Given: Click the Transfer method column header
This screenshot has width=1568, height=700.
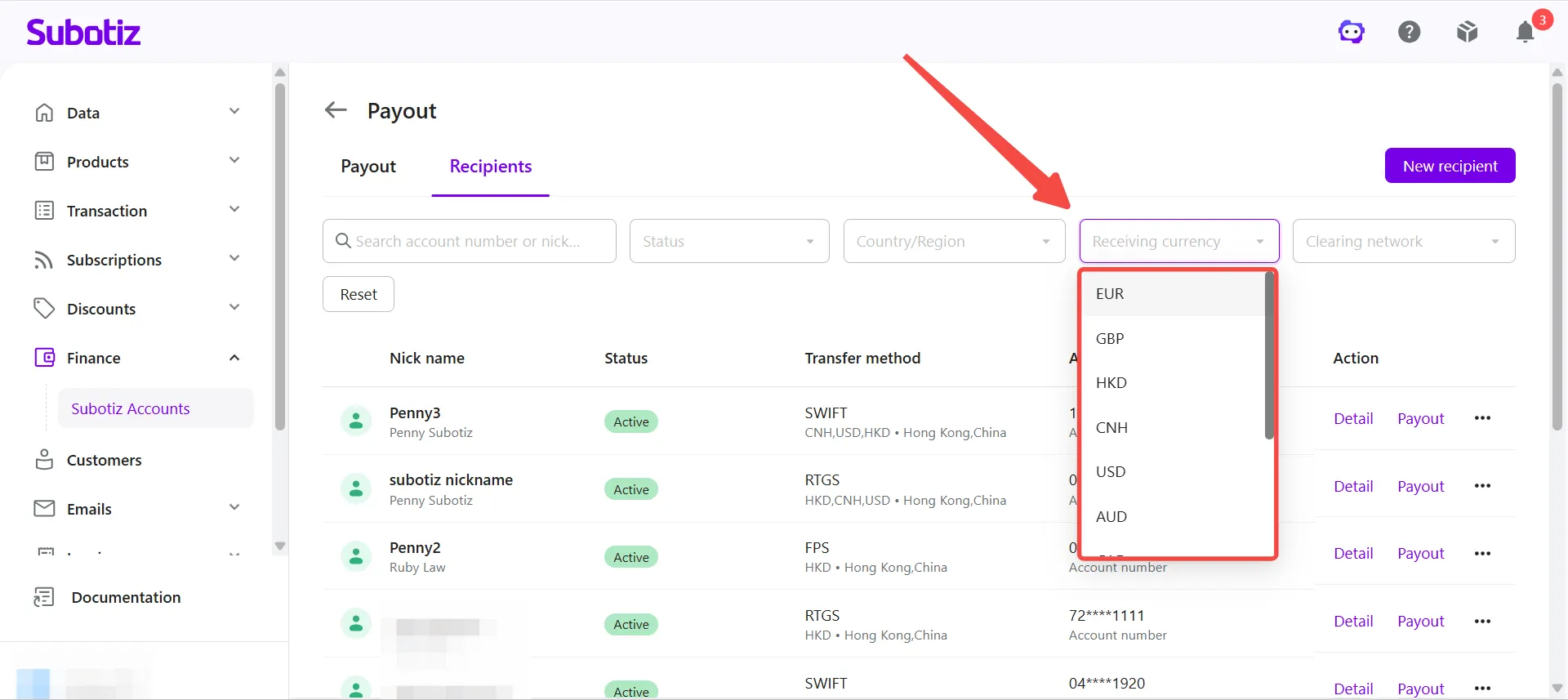Looking at the screenshot, I should coord(862,358).
